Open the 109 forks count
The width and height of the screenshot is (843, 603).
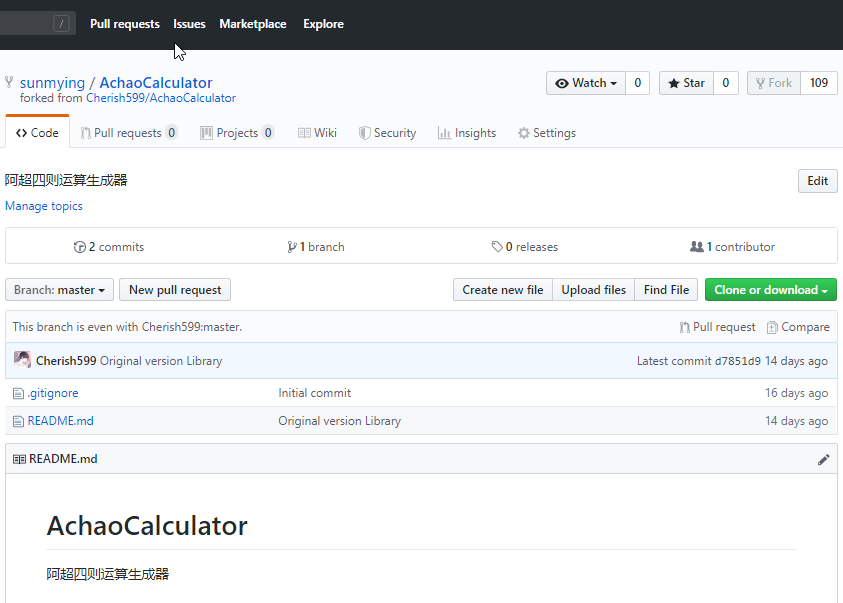(x=819, y=83)
